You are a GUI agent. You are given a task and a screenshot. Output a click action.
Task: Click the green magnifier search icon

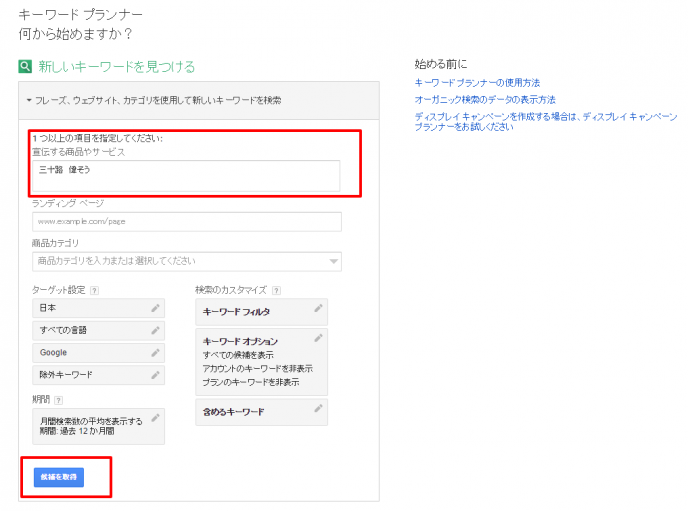[25, 67]
